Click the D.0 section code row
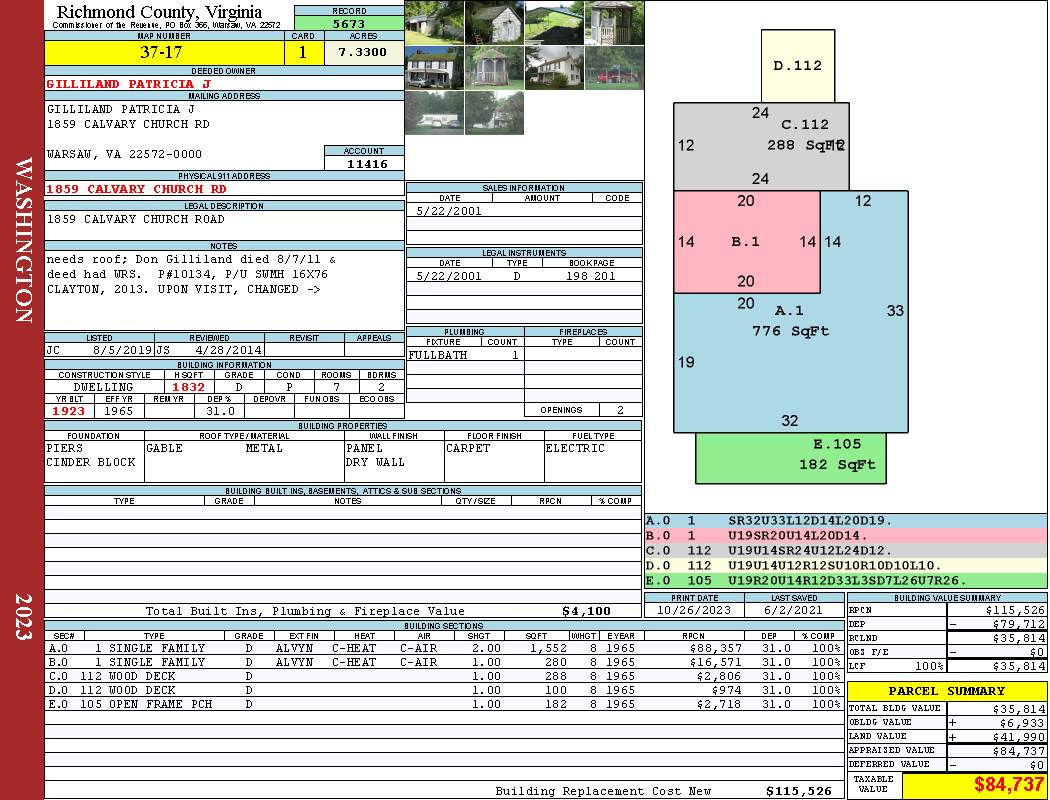Image resolution: width=1050 pixels, height=800 pixels. (x=845, y=566)
